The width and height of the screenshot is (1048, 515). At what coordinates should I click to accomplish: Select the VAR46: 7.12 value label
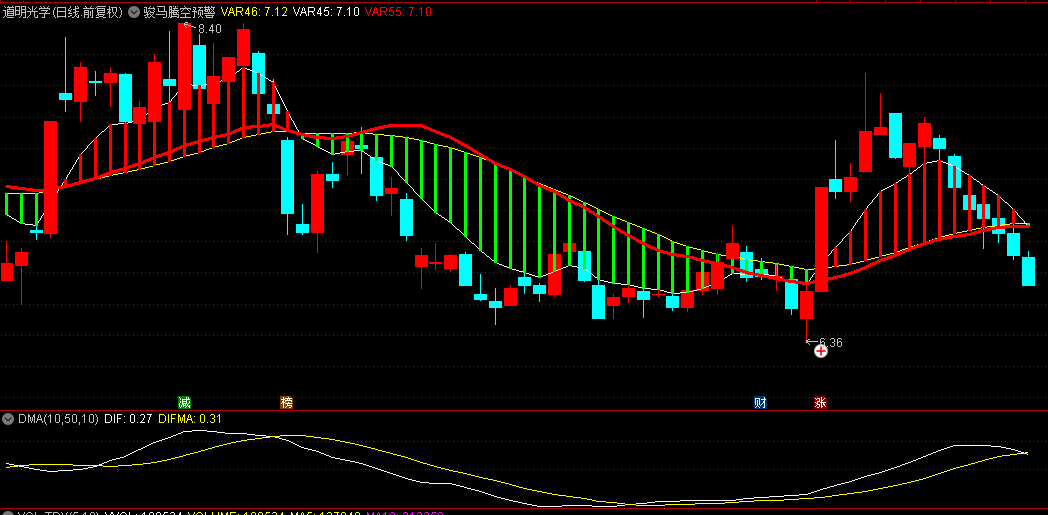[x=254, y=12]
